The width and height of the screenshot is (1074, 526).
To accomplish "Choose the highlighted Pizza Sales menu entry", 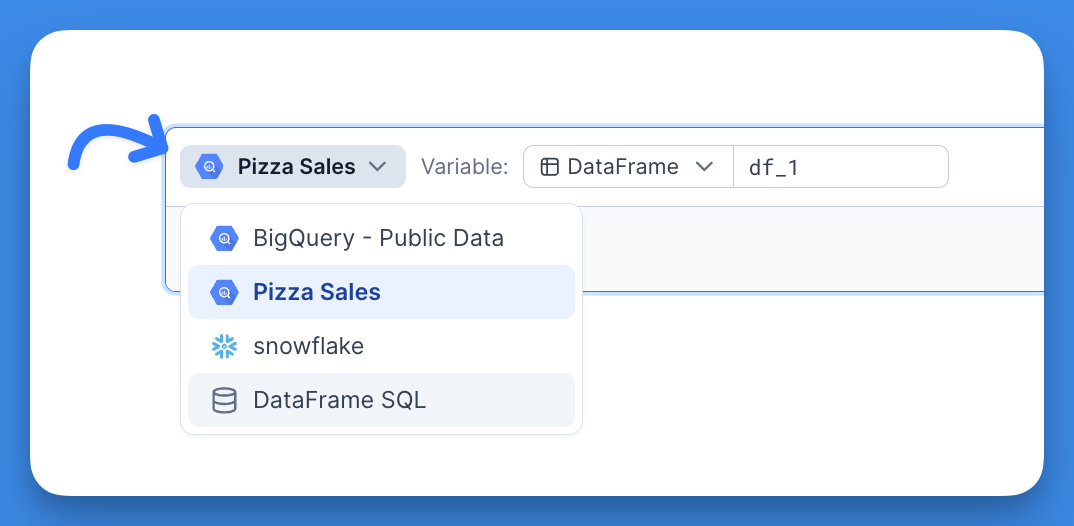I will tap(382, 292).
